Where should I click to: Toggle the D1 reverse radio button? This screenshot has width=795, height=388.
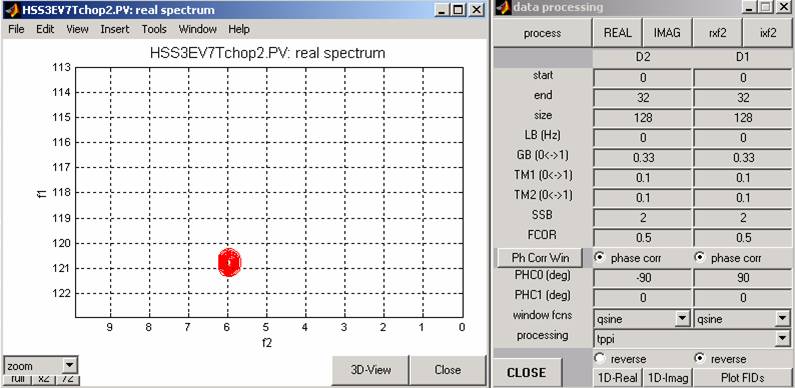700,359
